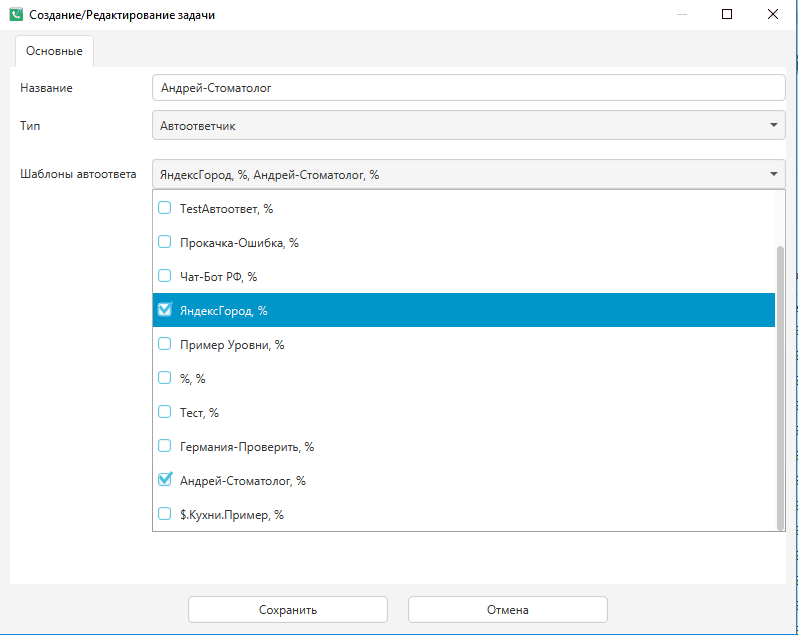Check the Прокачка-Ошибка checkbox
The height and width of the screenshot is (635, 798).
[x=164, y=242]
